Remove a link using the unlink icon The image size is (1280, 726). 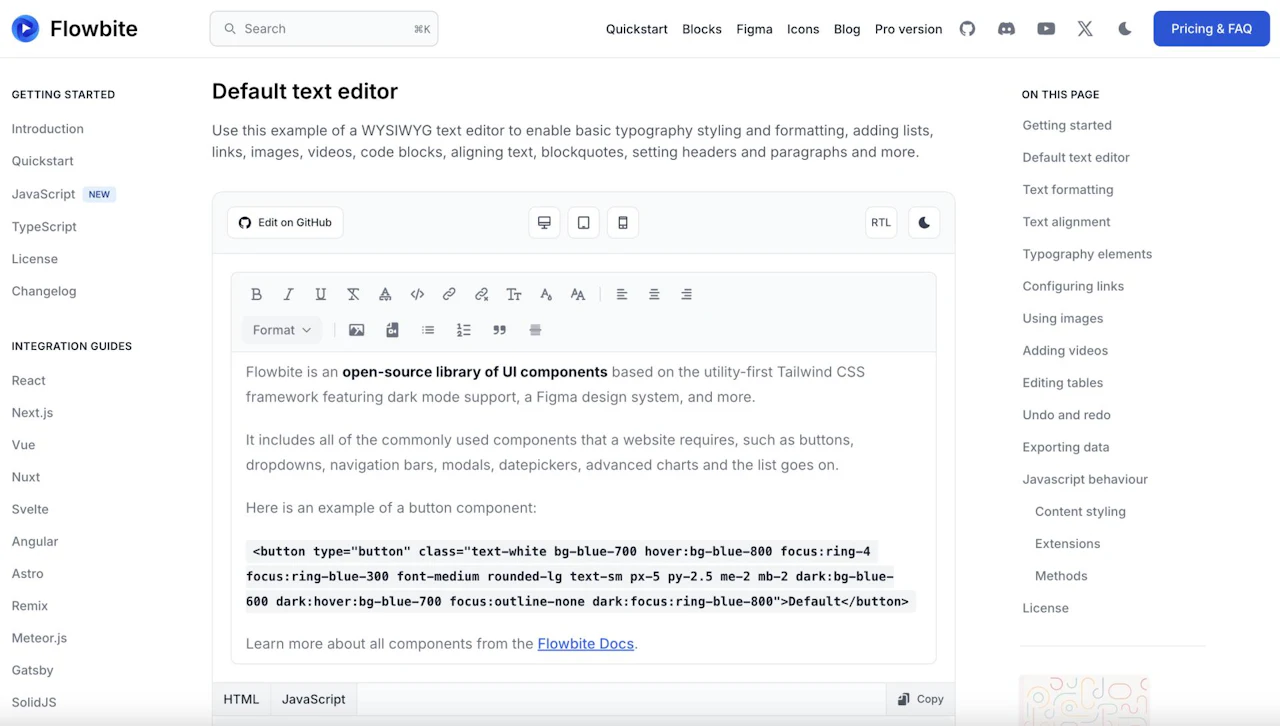481,294
